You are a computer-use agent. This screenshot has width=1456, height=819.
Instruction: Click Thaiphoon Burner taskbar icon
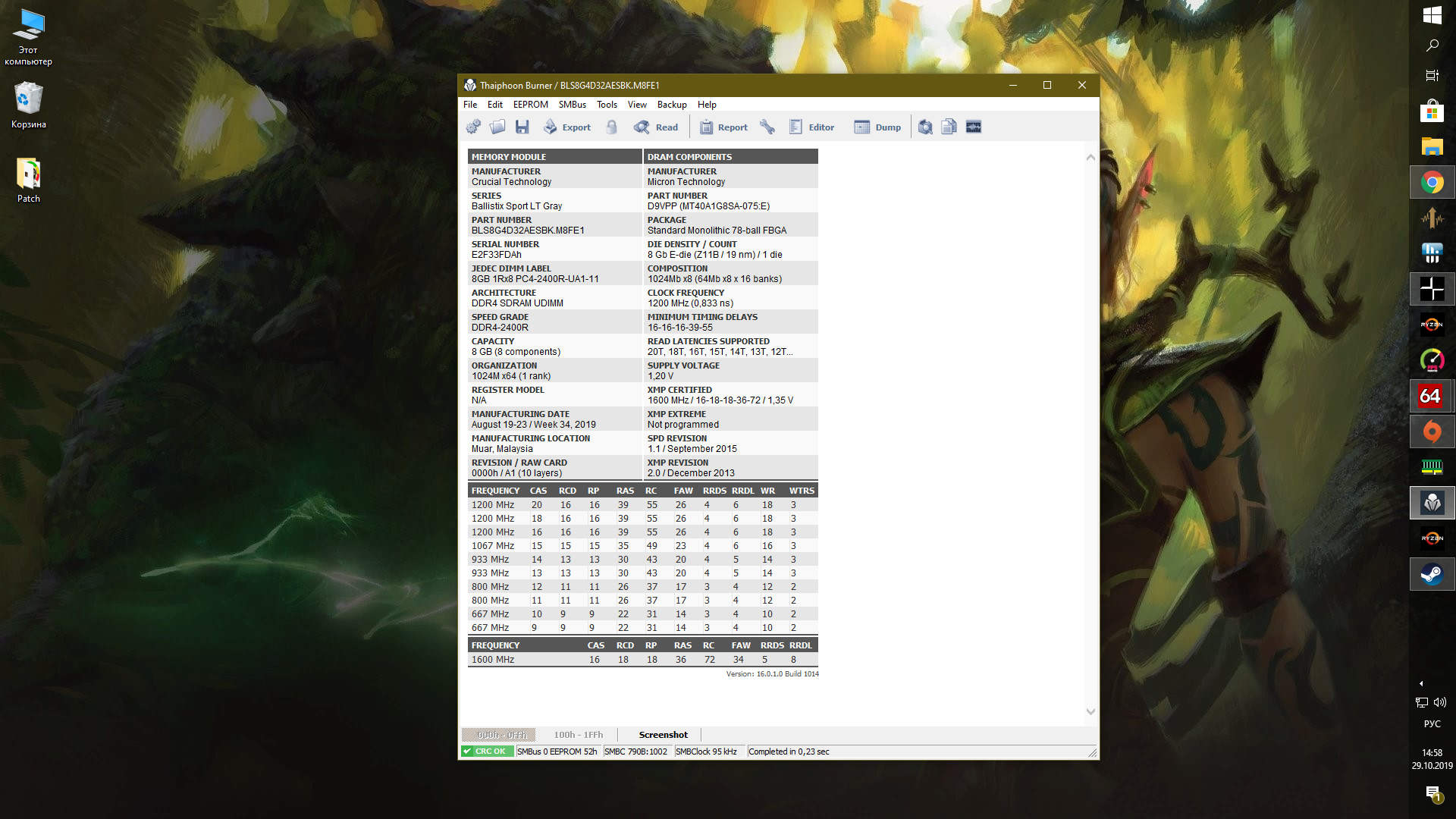coord(1432,503)
